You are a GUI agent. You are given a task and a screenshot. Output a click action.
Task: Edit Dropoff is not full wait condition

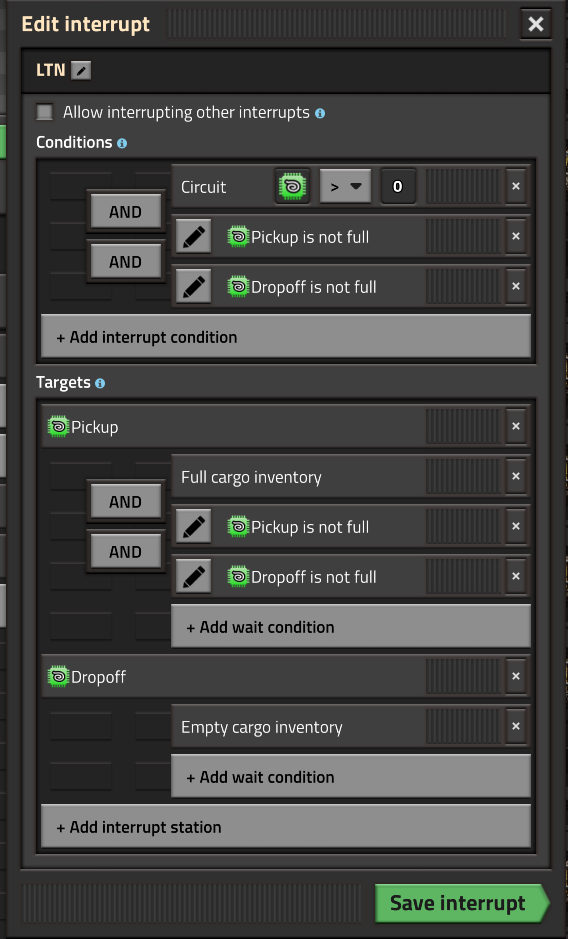[x=194, y=577]
